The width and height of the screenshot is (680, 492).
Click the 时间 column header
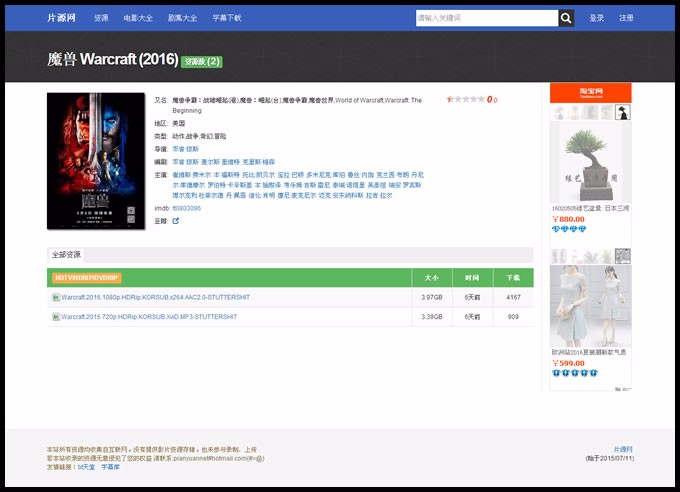pyautogui.click(x=472, y=278)
